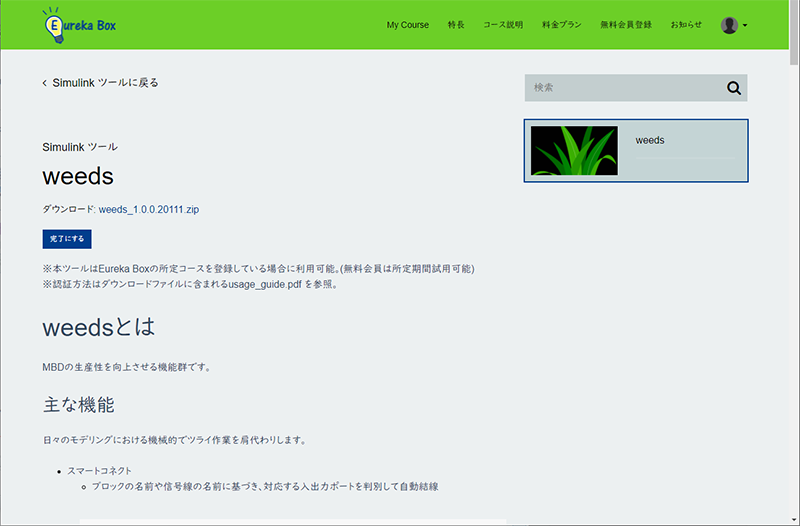Open 料金プラン in navigation bar
Image resolution: width=800 pixels, height=526 pixels.
(x=562, y=24)
